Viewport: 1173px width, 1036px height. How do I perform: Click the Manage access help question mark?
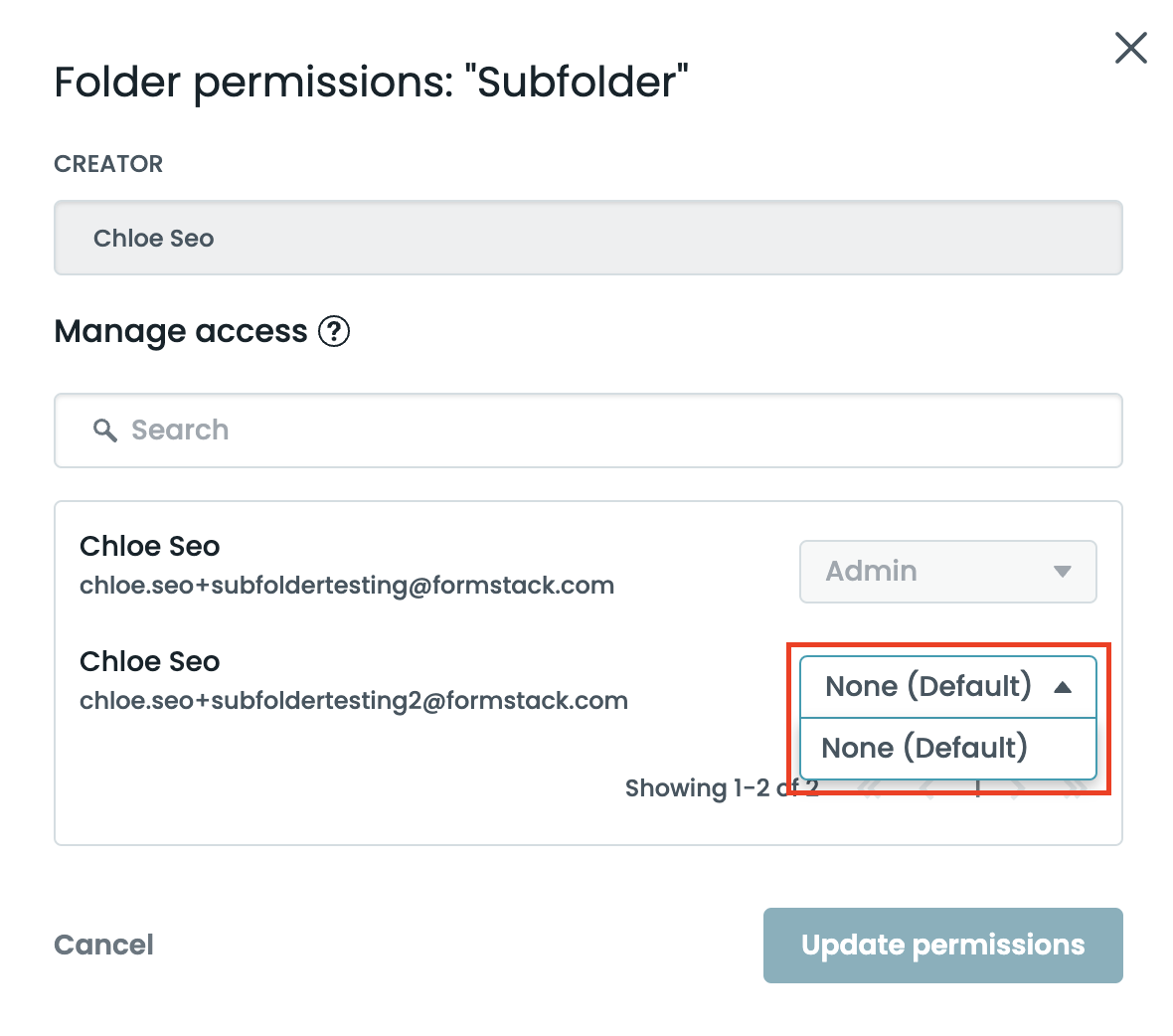pyautogui.click(x=334, y=331)
